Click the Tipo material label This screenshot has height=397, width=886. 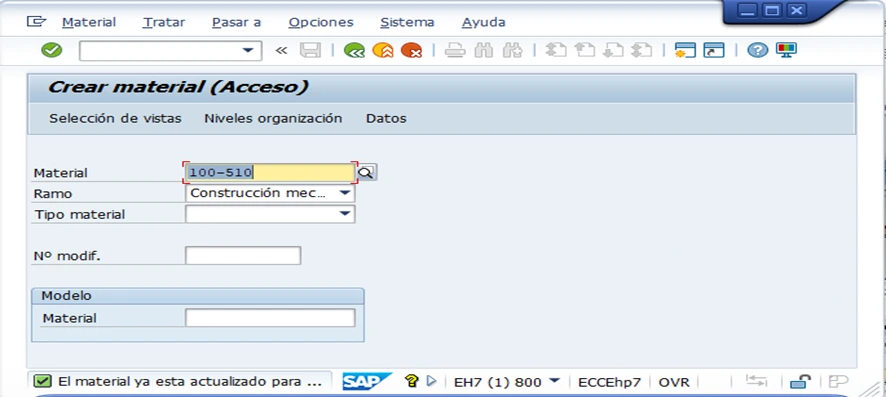pos(80,215)
